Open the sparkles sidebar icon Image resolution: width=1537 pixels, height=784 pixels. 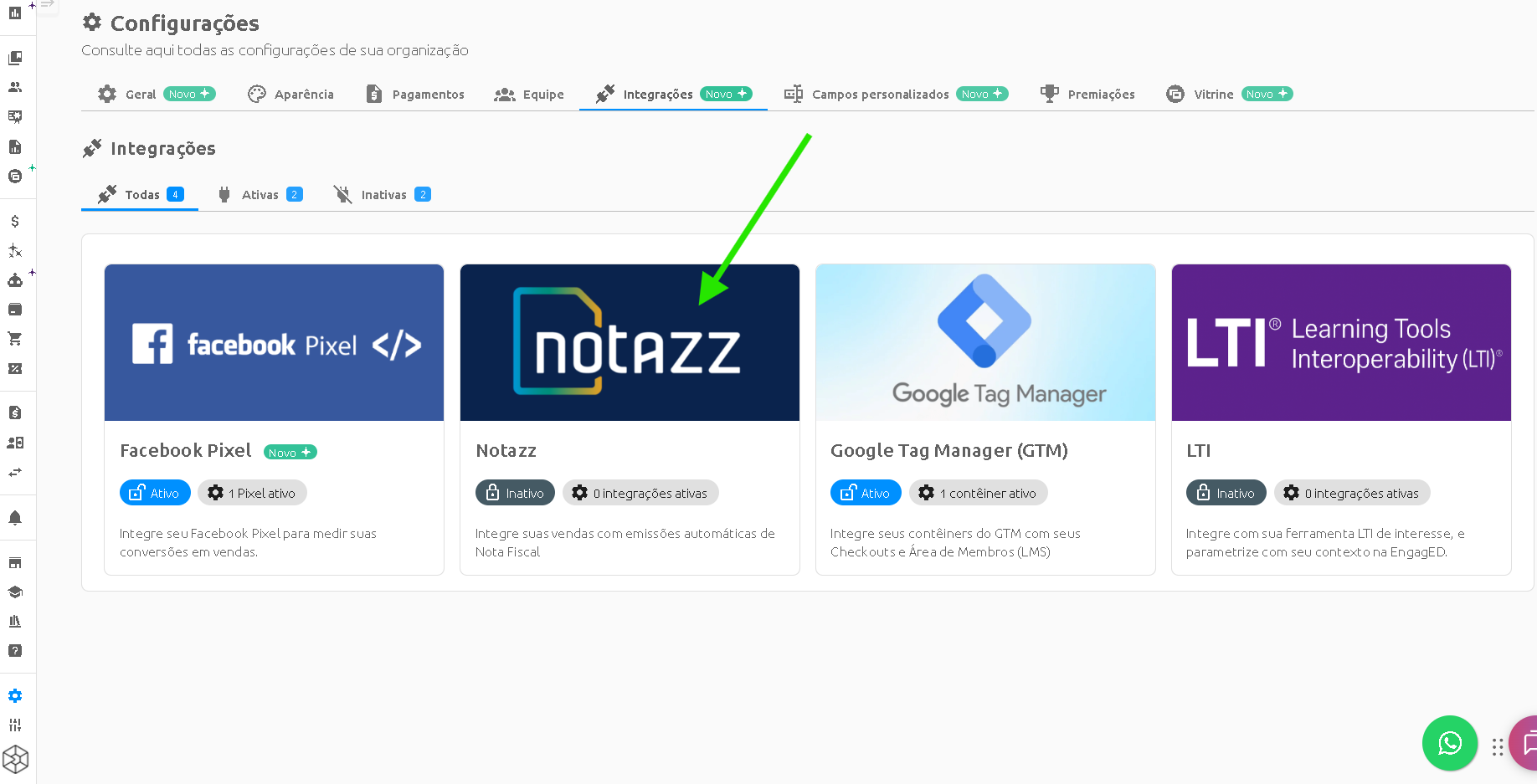tap(15, 250)
